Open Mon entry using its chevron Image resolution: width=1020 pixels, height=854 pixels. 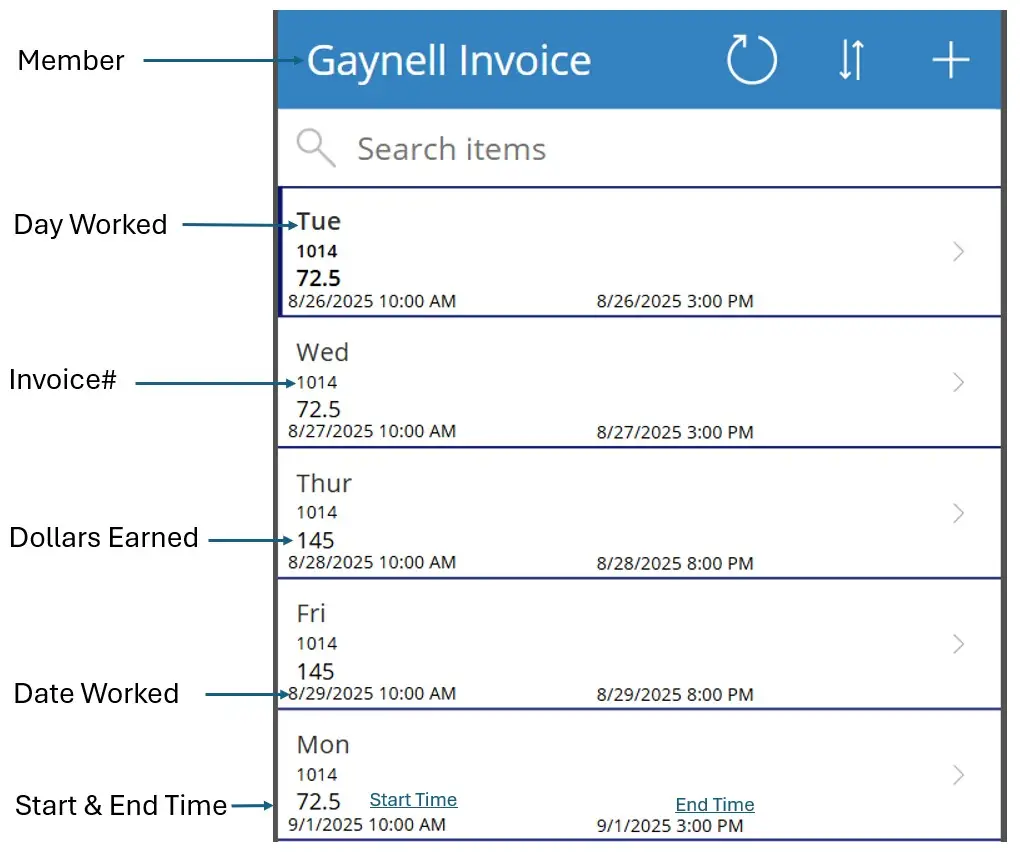tap(958, 775)
